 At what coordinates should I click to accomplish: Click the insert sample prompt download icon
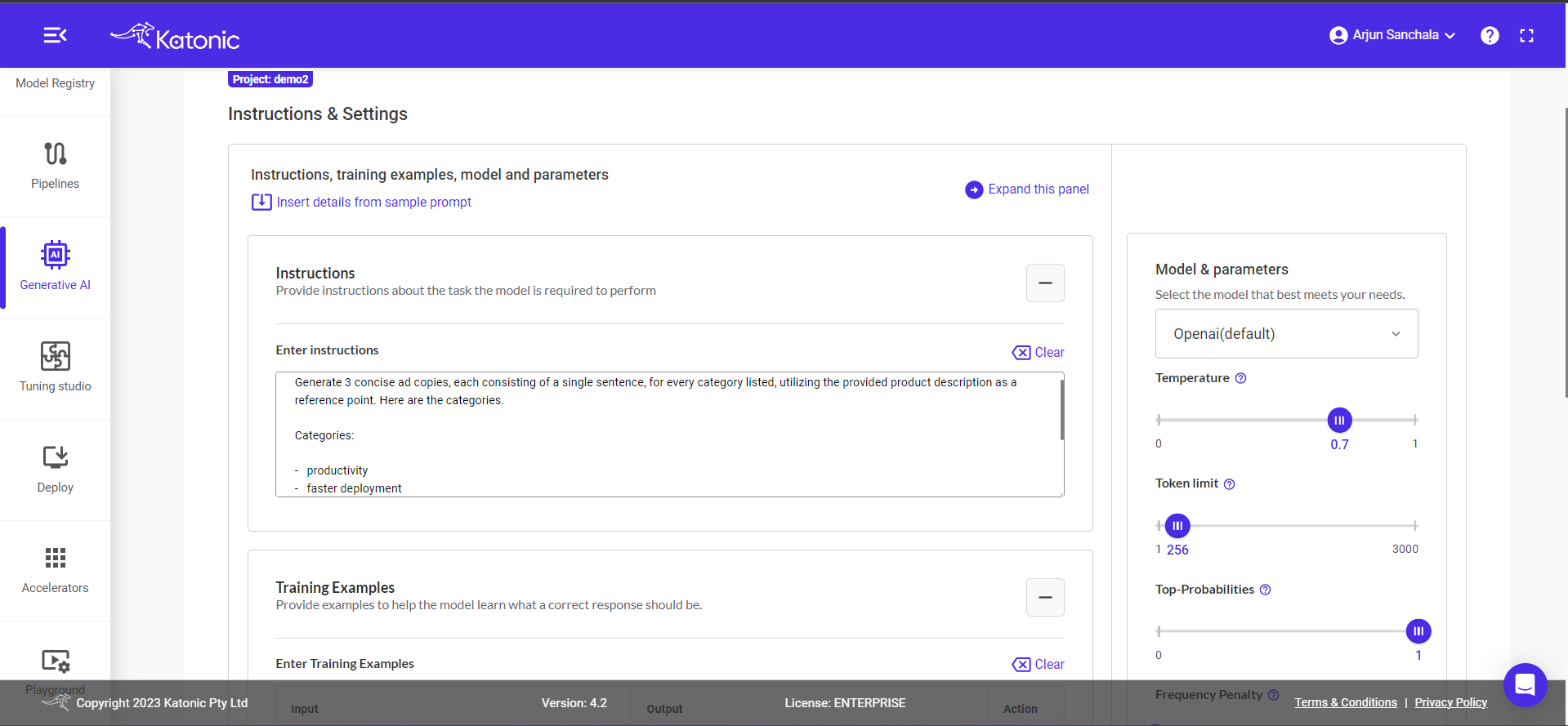[261, 202]
